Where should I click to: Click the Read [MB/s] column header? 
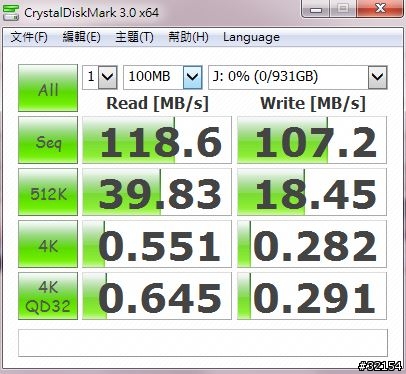coord(157,103)
